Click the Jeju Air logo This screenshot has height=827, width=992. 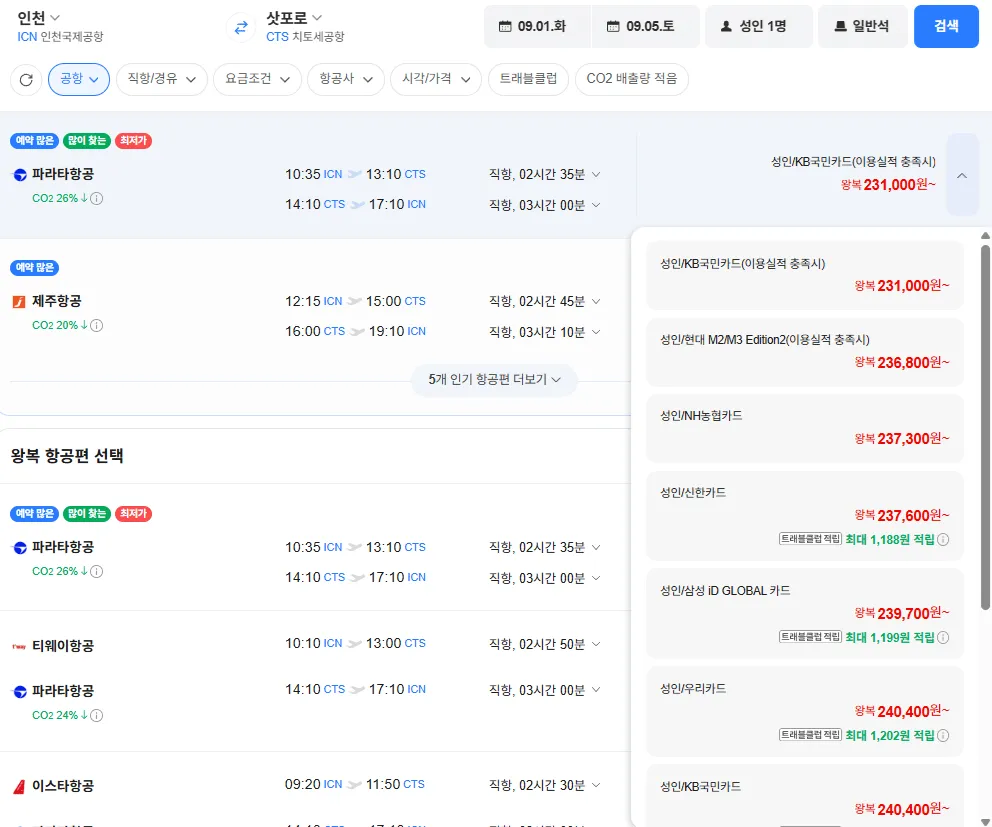[x=19, y=302]
